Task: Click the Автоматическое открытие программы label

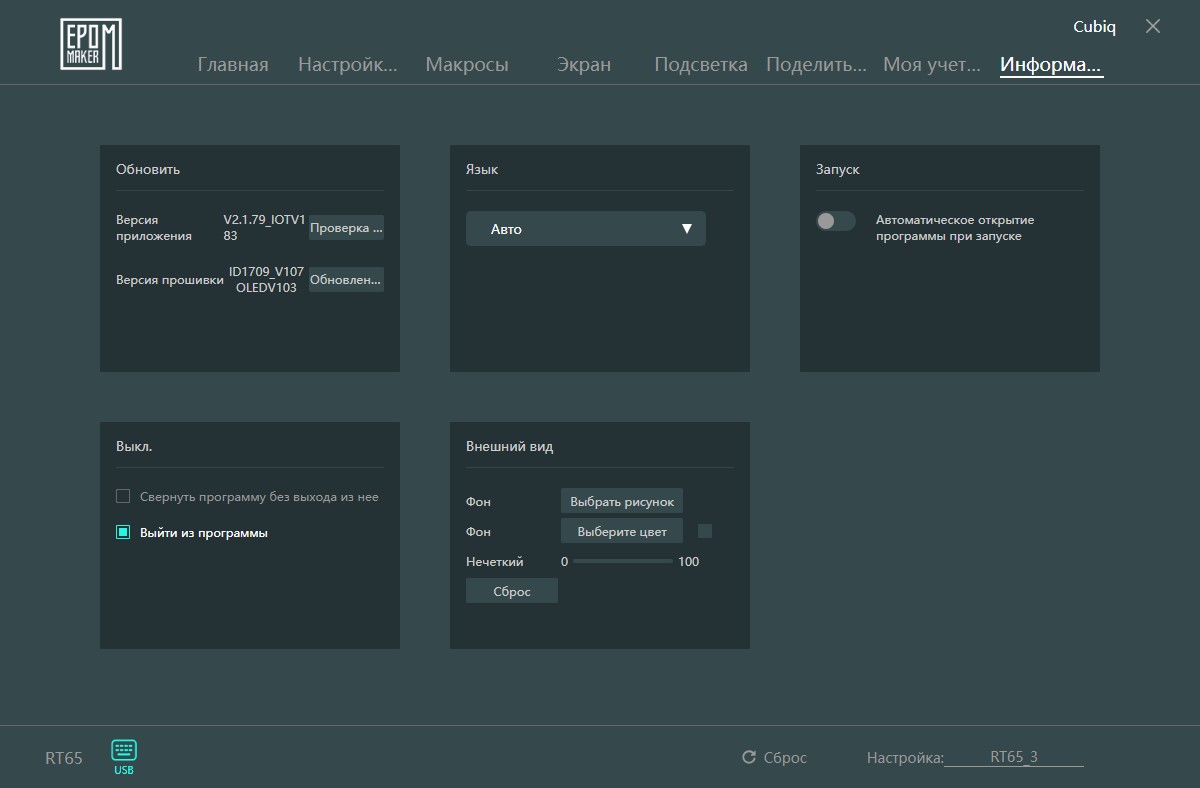Action: [955, 228]
